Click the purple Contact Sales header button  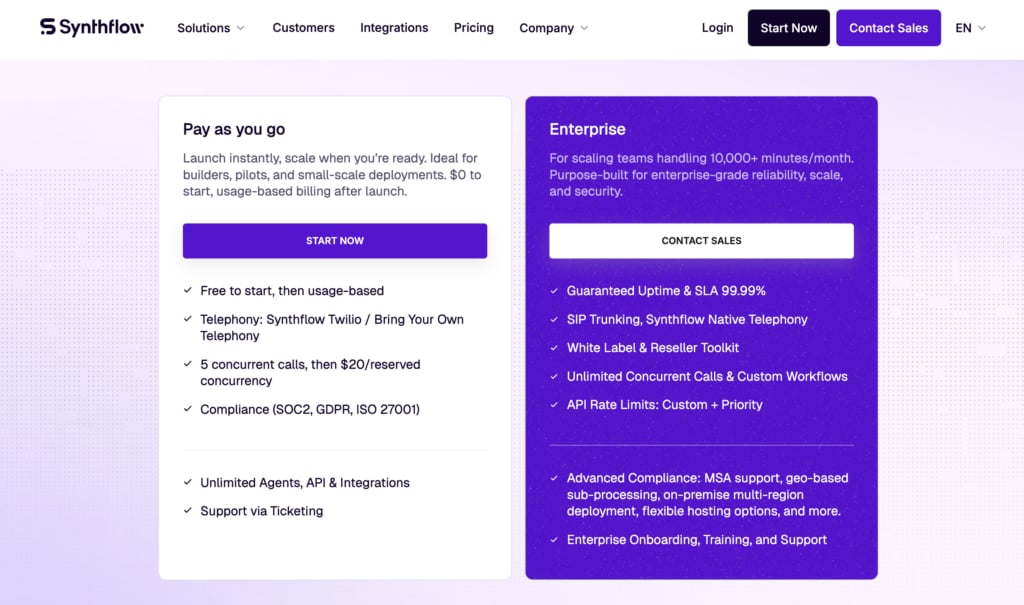pyautogui.click(x=889, y=27)
